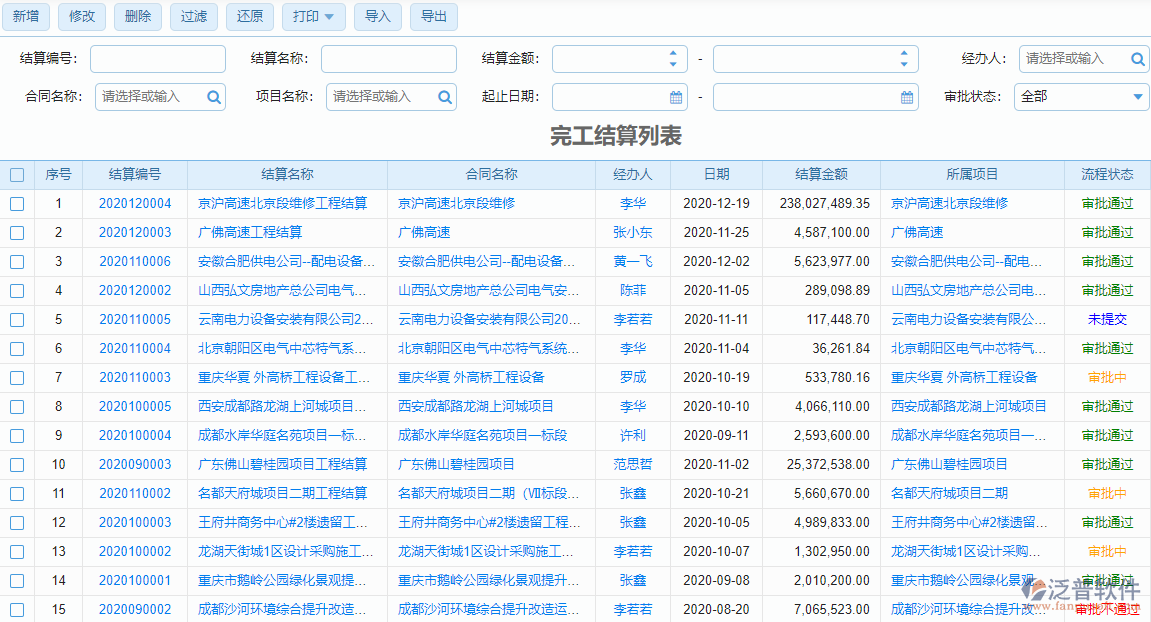Open the 审批状态 dropdown showing 全部
The height and width of the screenshot is (622, 1151).
point(1082,98)
